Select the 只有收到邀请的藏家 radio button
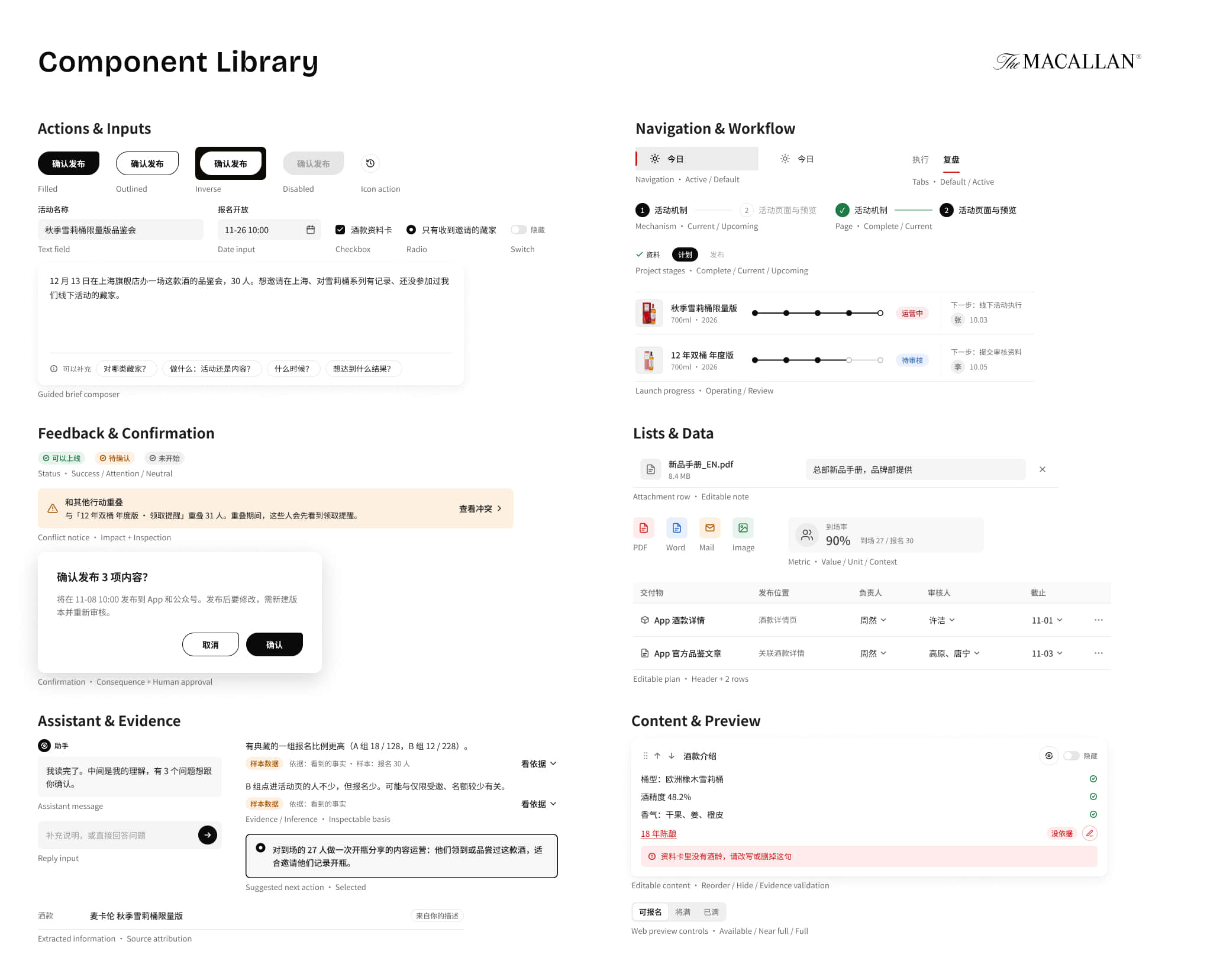The width and height of the screenshot is (1207, 980). 411,230
